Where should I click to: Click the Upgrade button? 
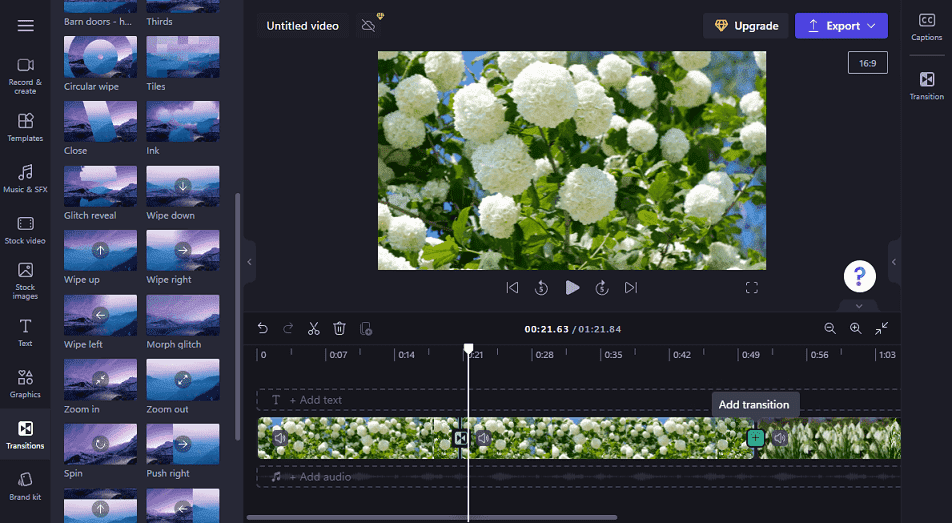(x=746, y=26)
